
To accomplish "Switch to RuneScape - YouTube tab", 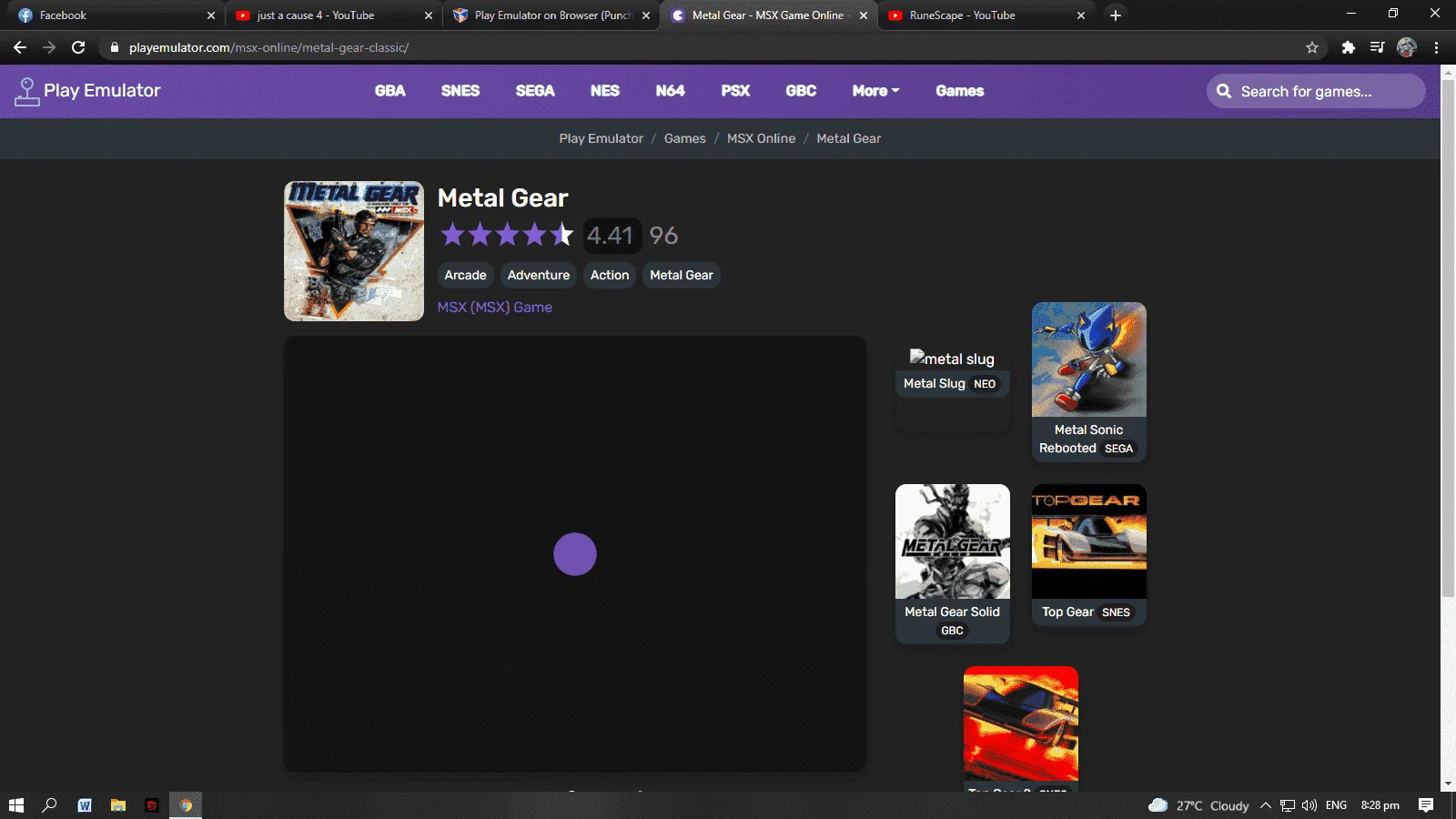I will coord(986,15).
